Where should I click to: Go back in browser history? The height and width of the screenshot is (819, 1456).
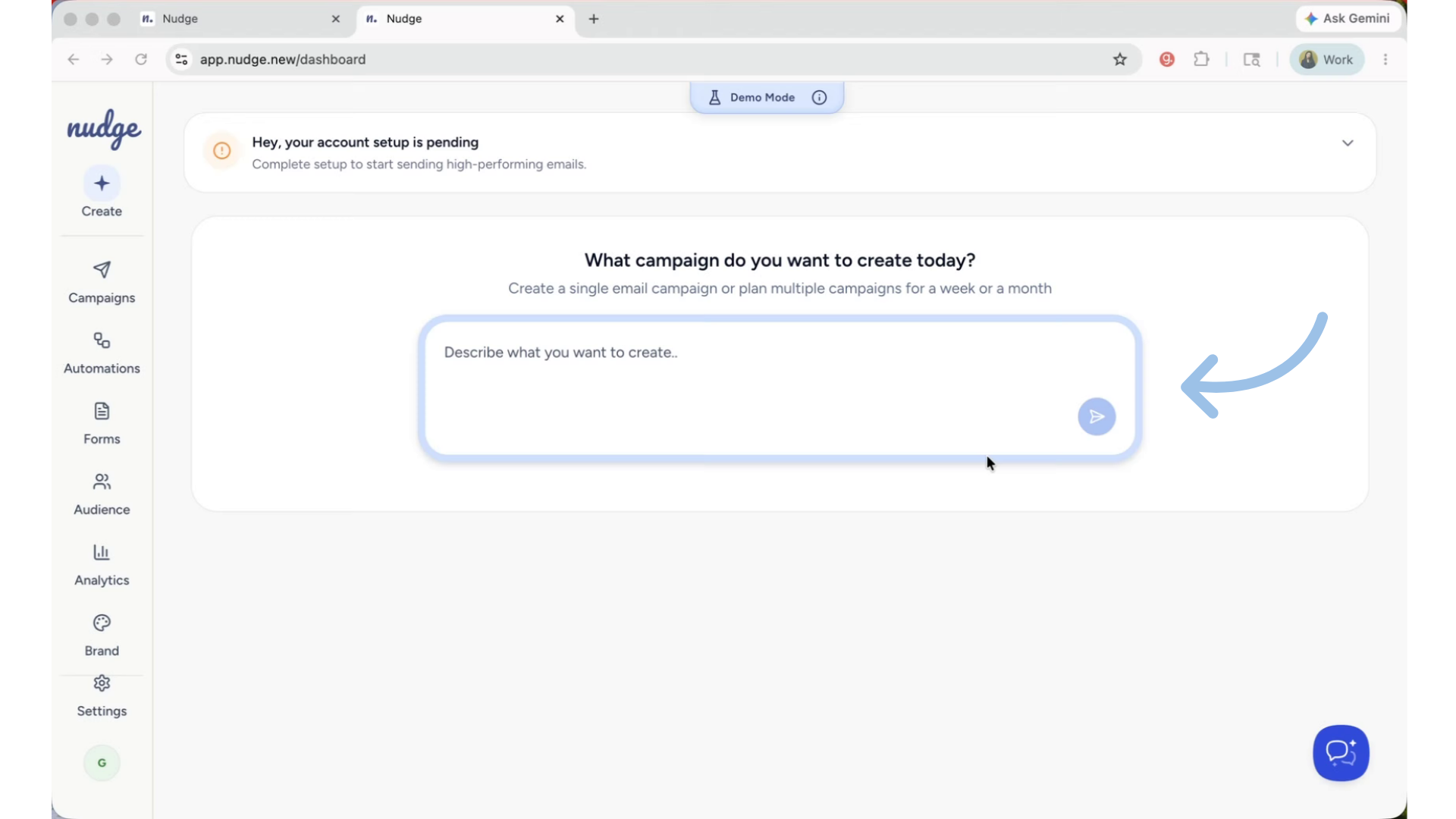click(x=73, y=59)
